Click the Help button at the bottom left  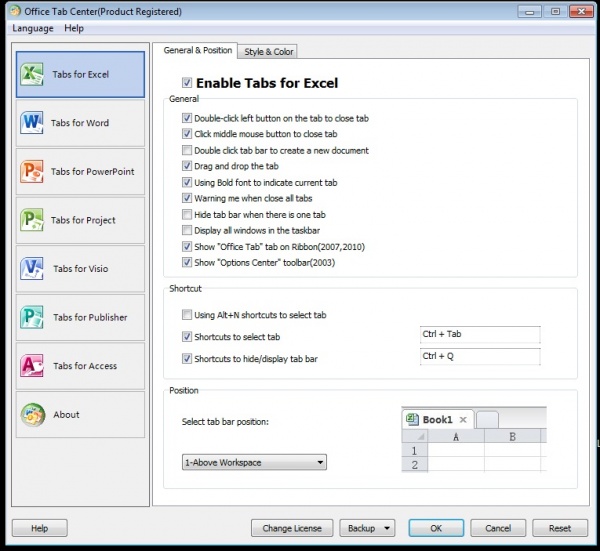click(39, 528)
